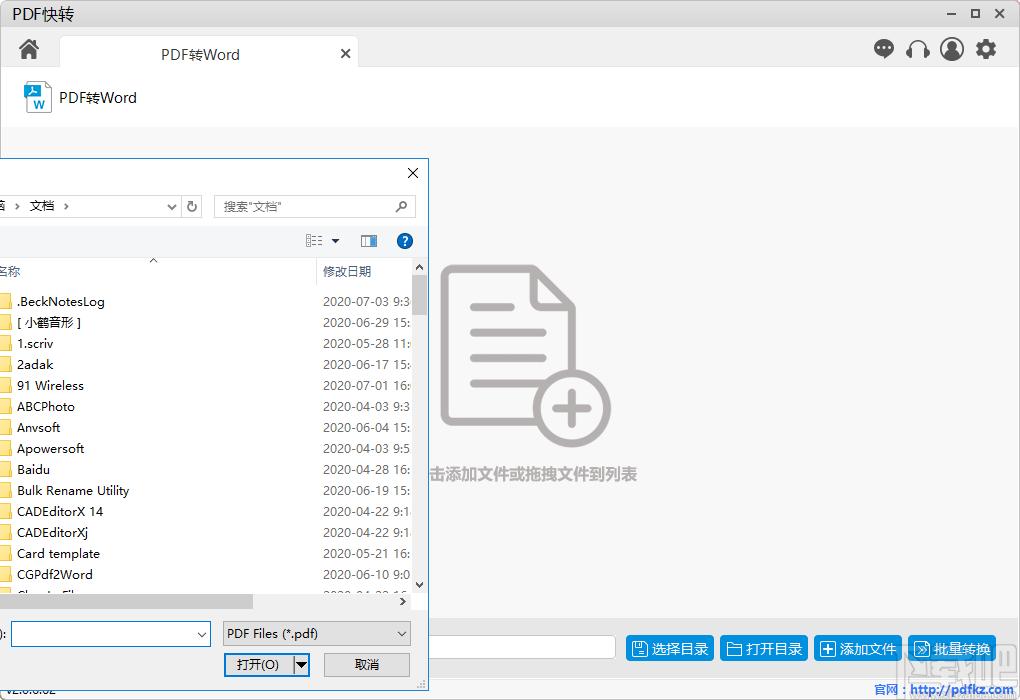This screenshot has width=1020, height=700.
Task: Open the settings gear icon
Action: pyautogui.click(x=986, y=49)
